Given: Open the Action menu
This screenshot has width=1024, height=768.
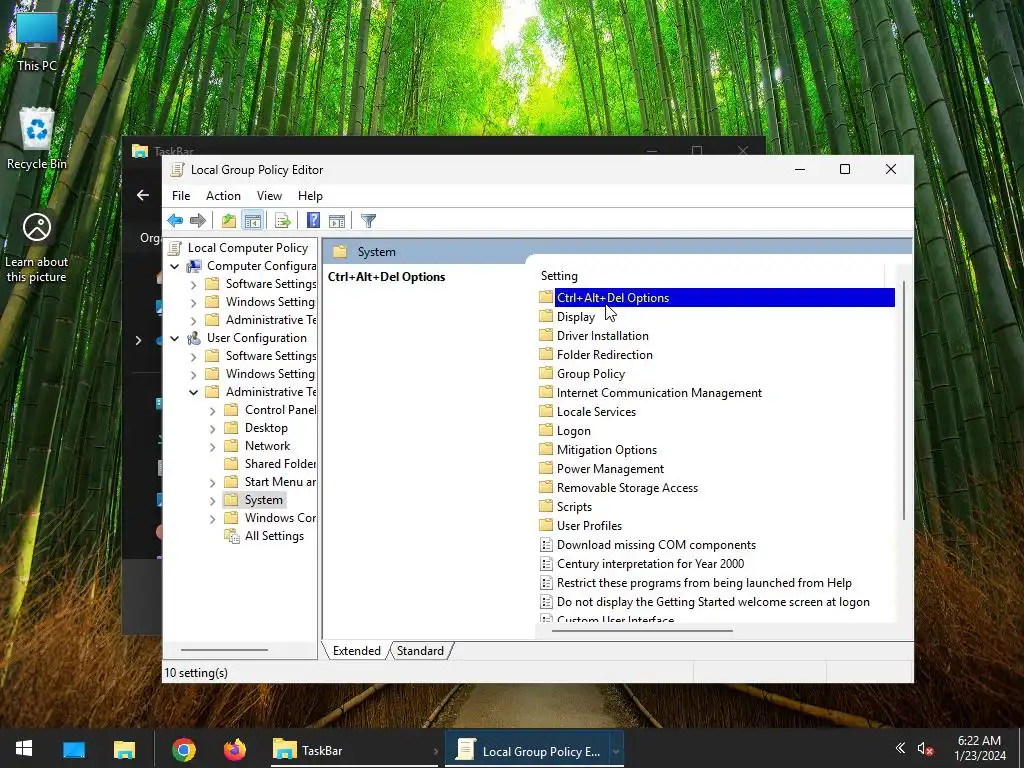Looking at the screenshot, I should (223, 195).
